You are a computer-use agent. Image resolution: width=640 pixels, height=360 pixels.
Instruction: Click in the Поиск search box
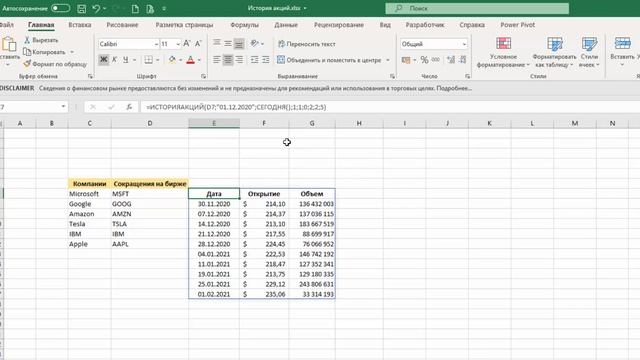(477, 8)
